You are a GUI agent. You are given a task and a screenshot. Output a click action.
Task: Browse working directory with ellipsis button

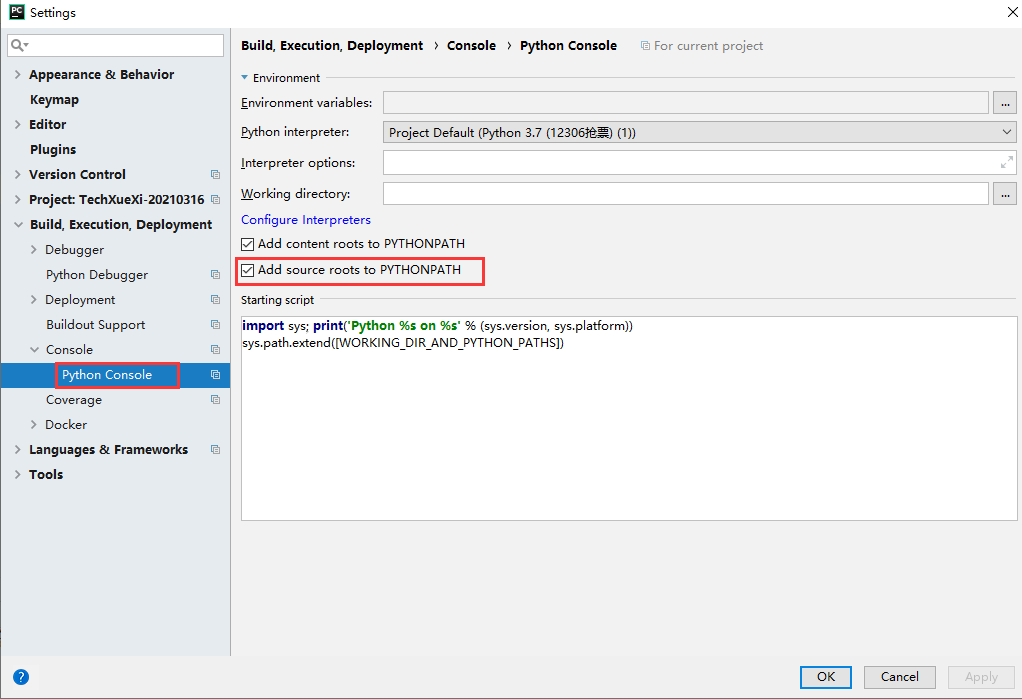(1004, 194)
